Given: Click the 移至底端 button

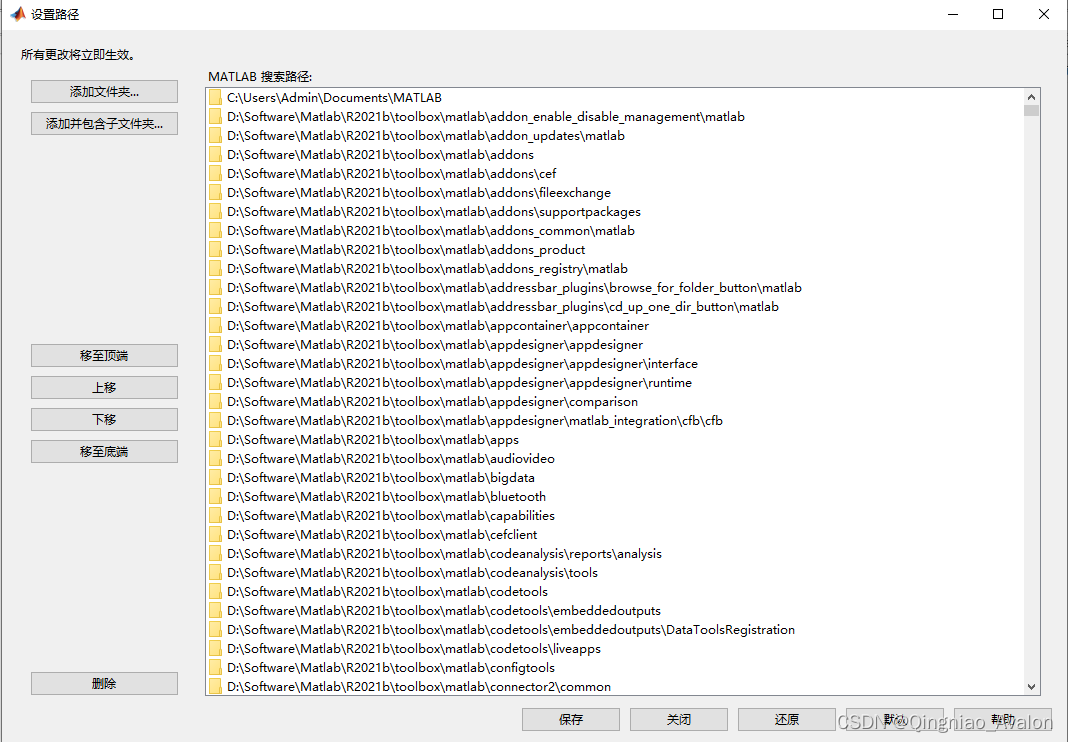Looking at the screenshot, I should (104, 451).
